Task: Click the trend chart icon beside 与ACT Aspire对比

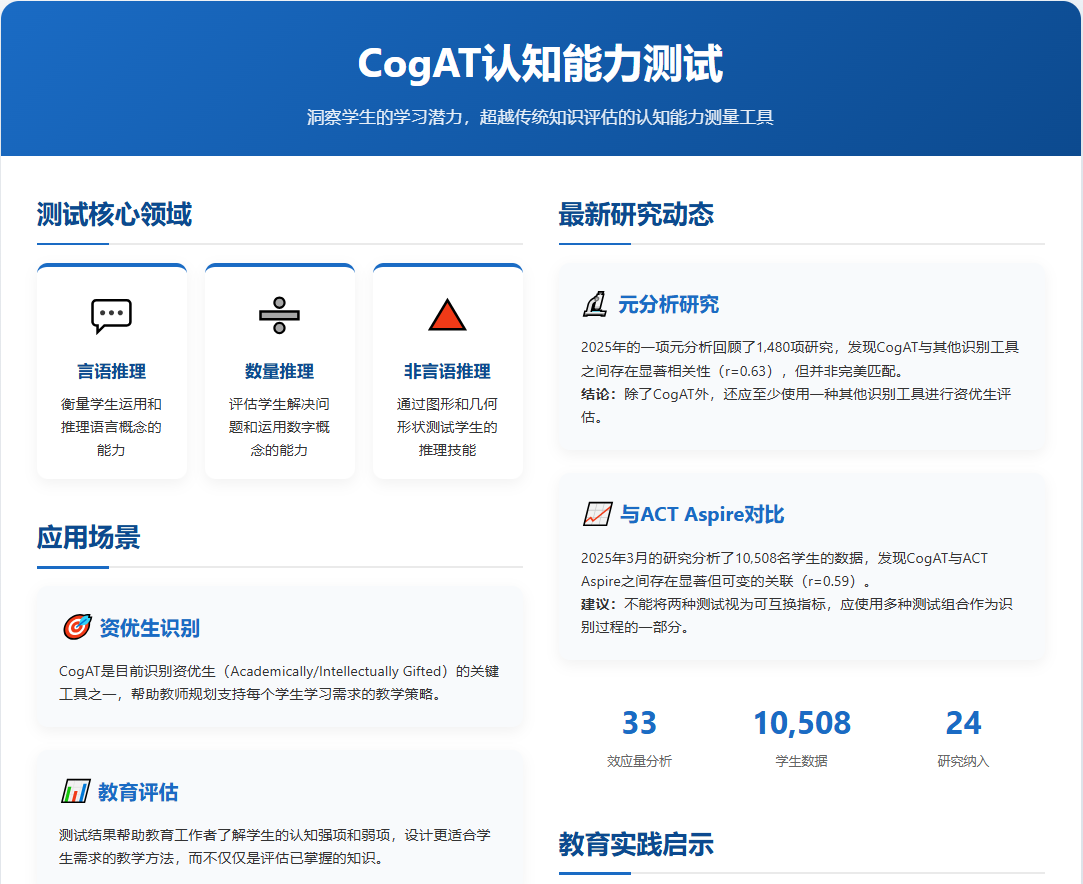Action: [596, 515]
